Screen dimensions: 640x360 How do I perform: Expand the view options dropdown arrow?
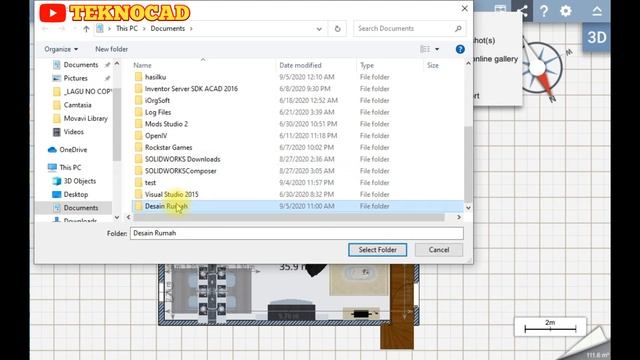pos(437,49)
